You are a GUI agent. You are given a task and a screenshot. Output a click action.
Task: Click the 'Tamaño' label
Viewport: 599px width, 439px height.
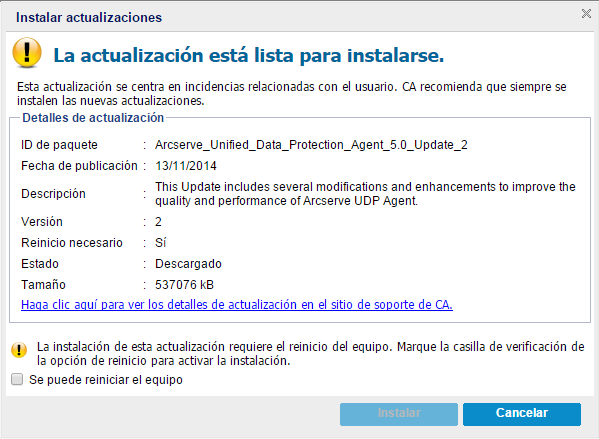tap(43, 285)
